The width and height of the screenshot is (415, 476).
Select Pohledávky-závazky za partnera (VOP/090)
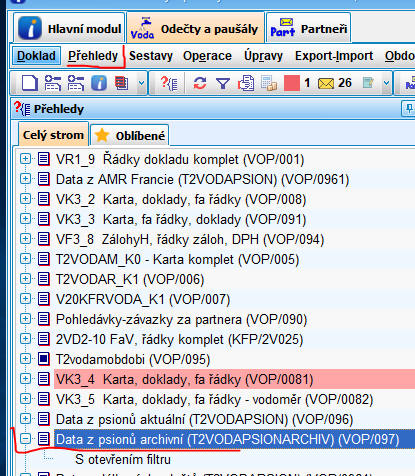coord(181,319)
